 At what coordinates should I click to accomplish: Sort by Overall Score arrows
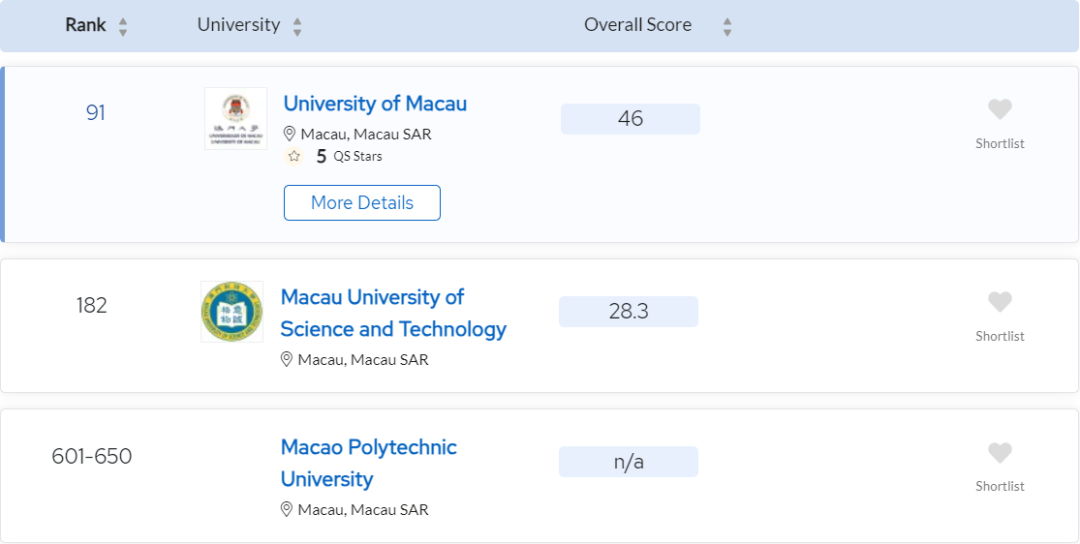coord(727,27)
